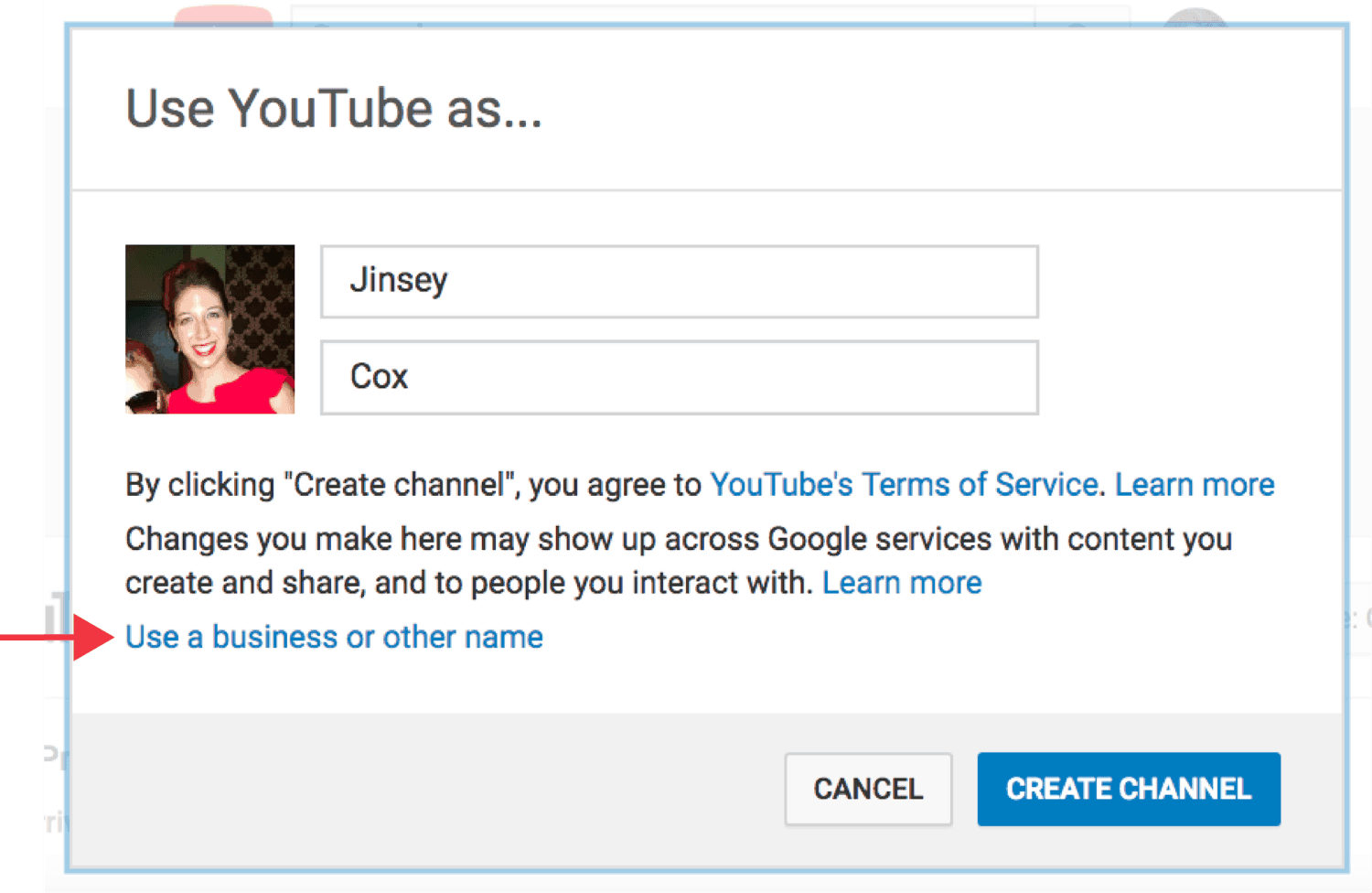
Task: Click the blue CREATE CHANNEL button
Action: click(x=1128, y=789)
